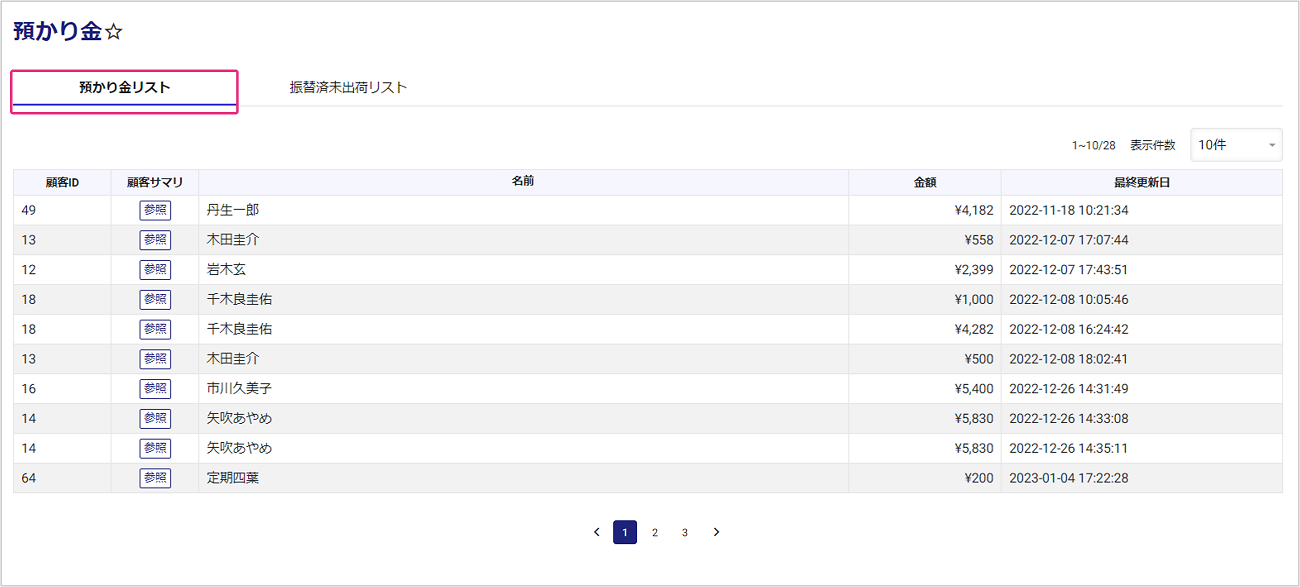Click 参照 in the ¥558 木田圭介 row
This screenshot has height=587, width=1300.
click(155, 240)
